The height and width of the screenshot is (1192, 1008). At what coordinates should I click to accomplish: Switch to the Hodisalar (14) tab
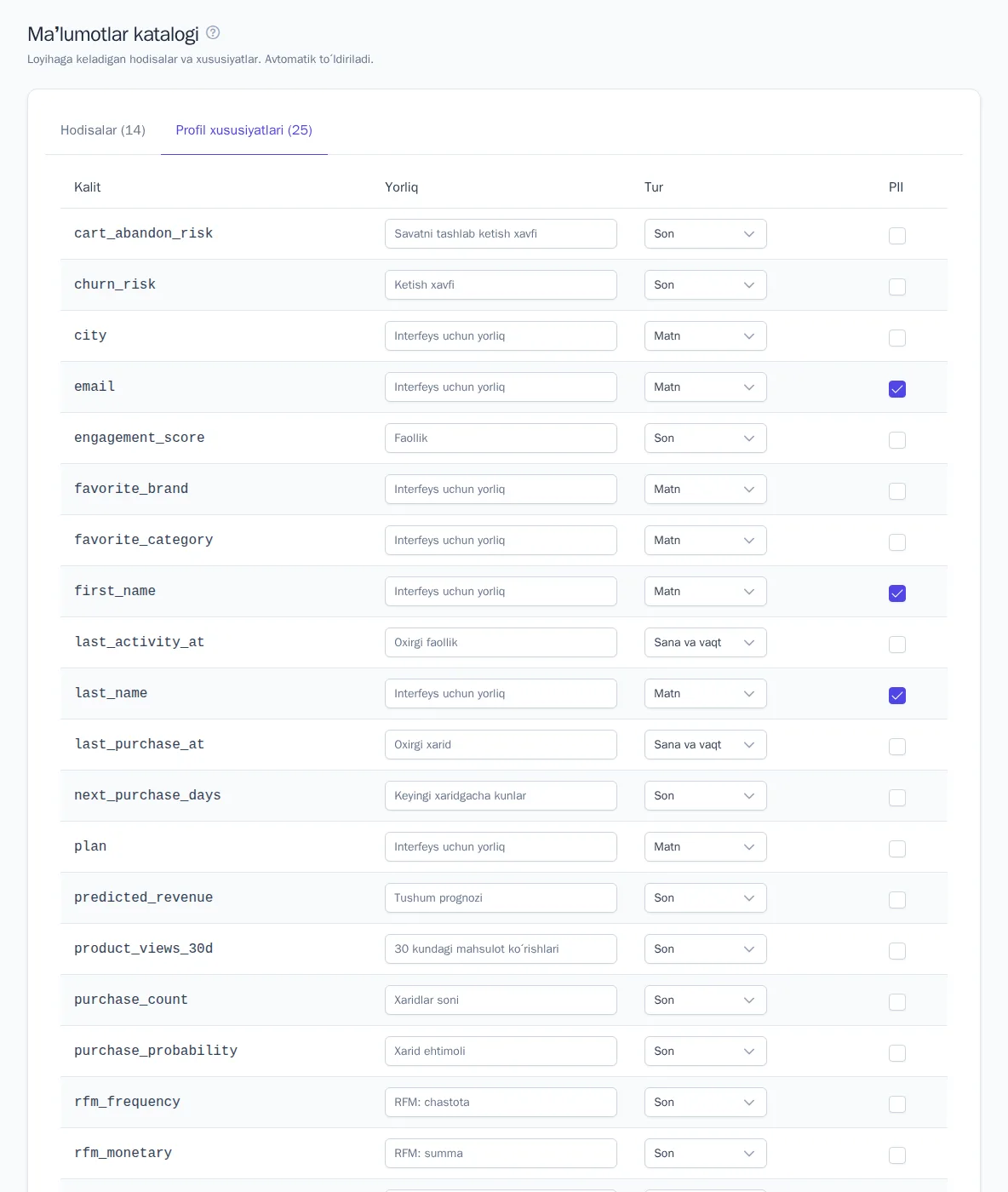pos(103,130)
